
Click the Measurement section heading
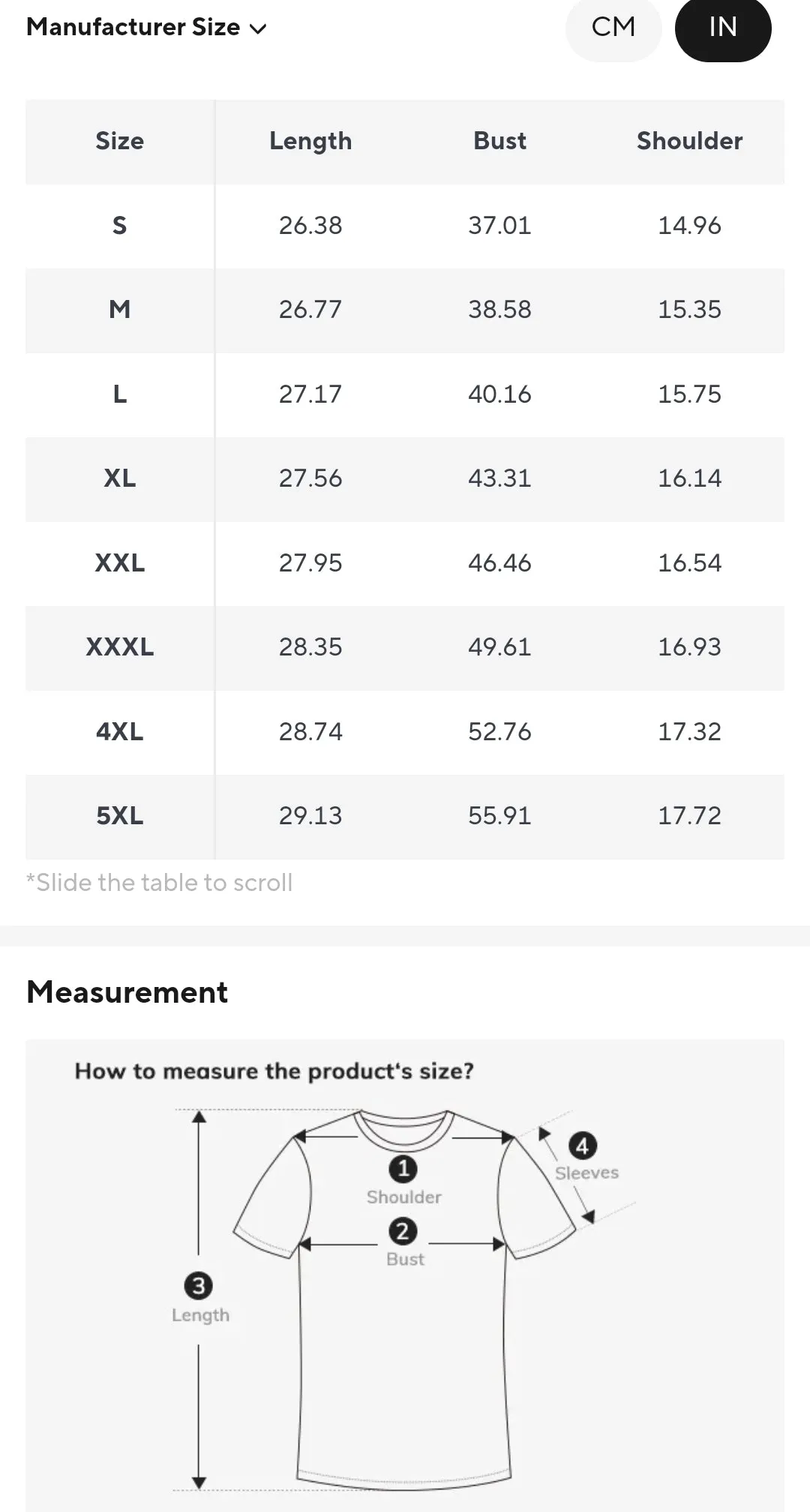click(x=127, y=992)
